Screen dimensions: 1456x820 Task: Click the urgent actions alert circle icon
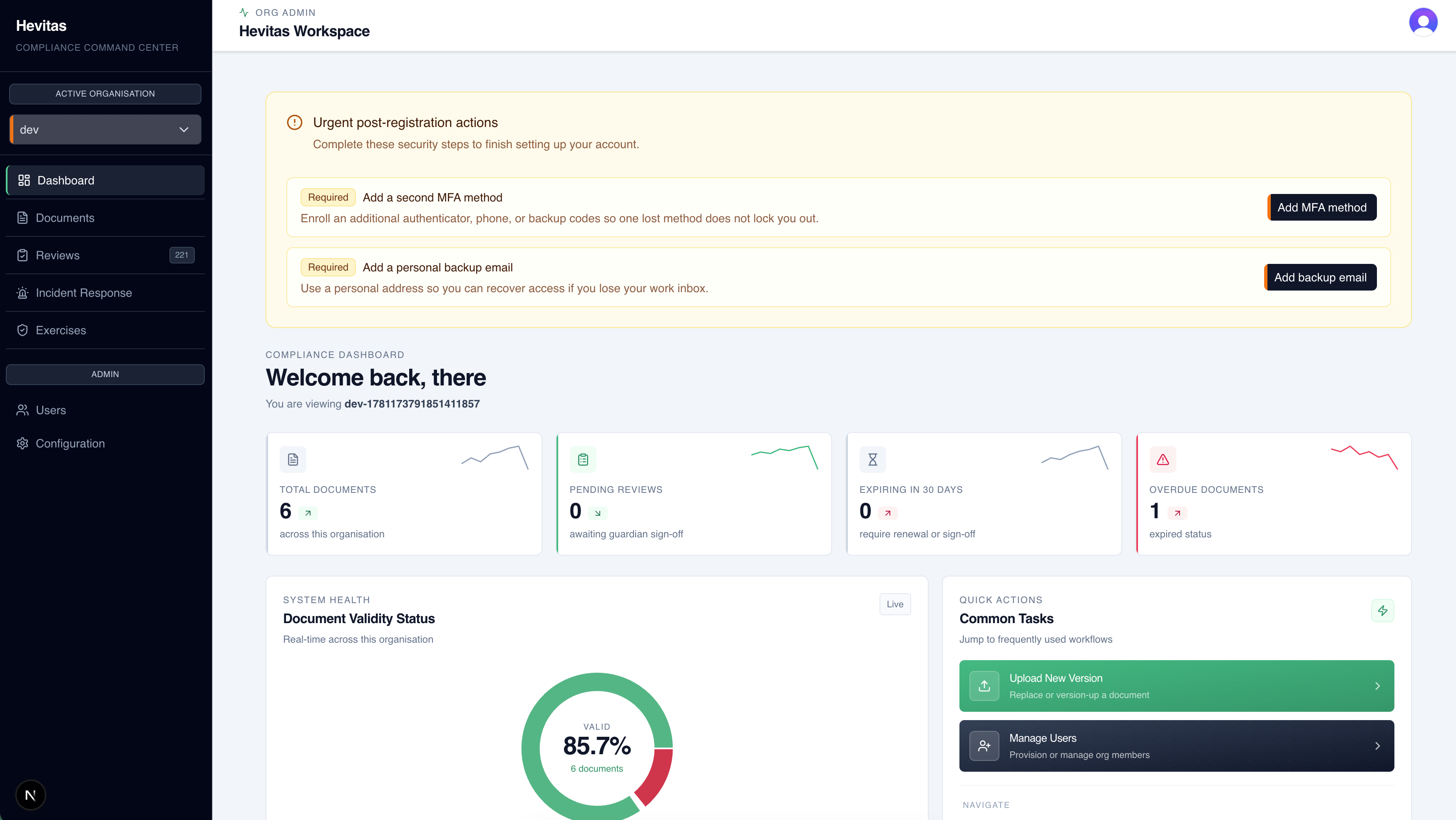tap(294, 122)
